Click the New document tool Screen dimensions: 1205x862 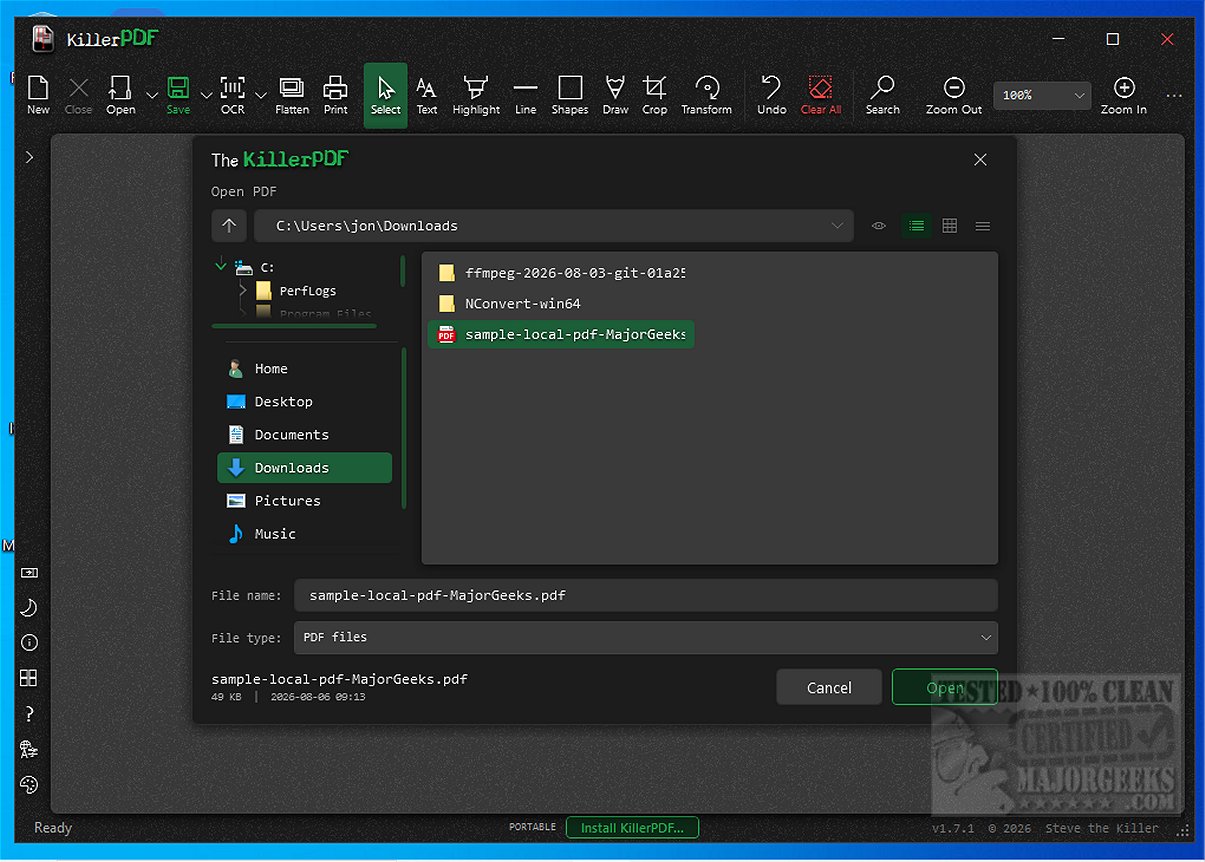[38, 95]
